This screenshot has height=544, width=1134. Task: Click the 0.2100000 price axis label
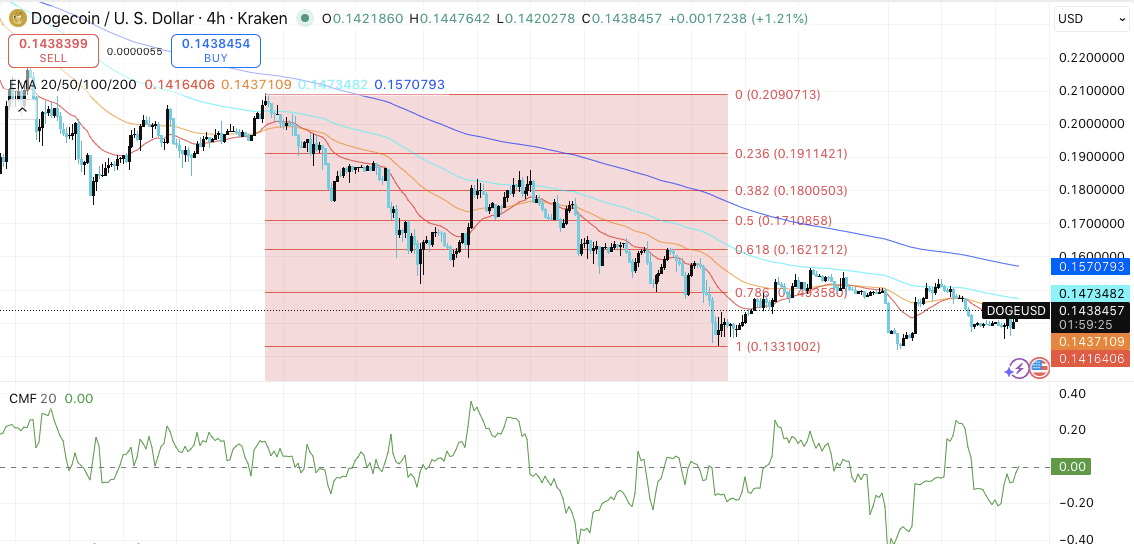(1092, 91)
